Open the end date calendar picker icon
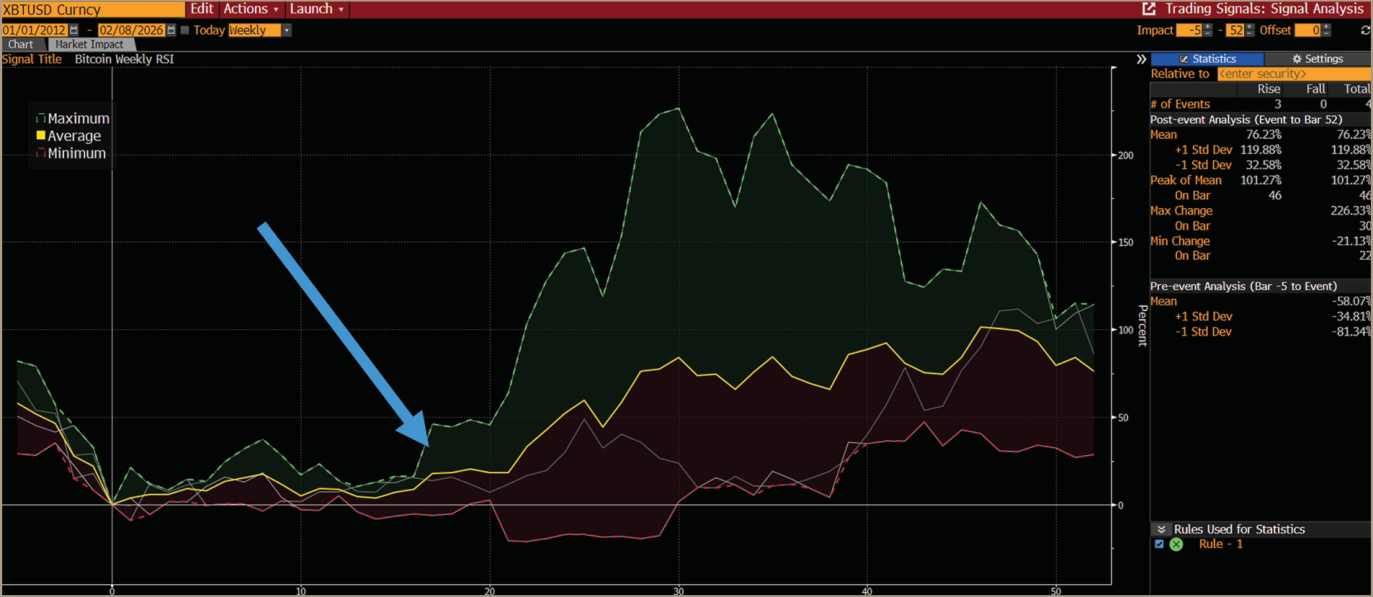The image size is (1373, 597). coord(171,30)
